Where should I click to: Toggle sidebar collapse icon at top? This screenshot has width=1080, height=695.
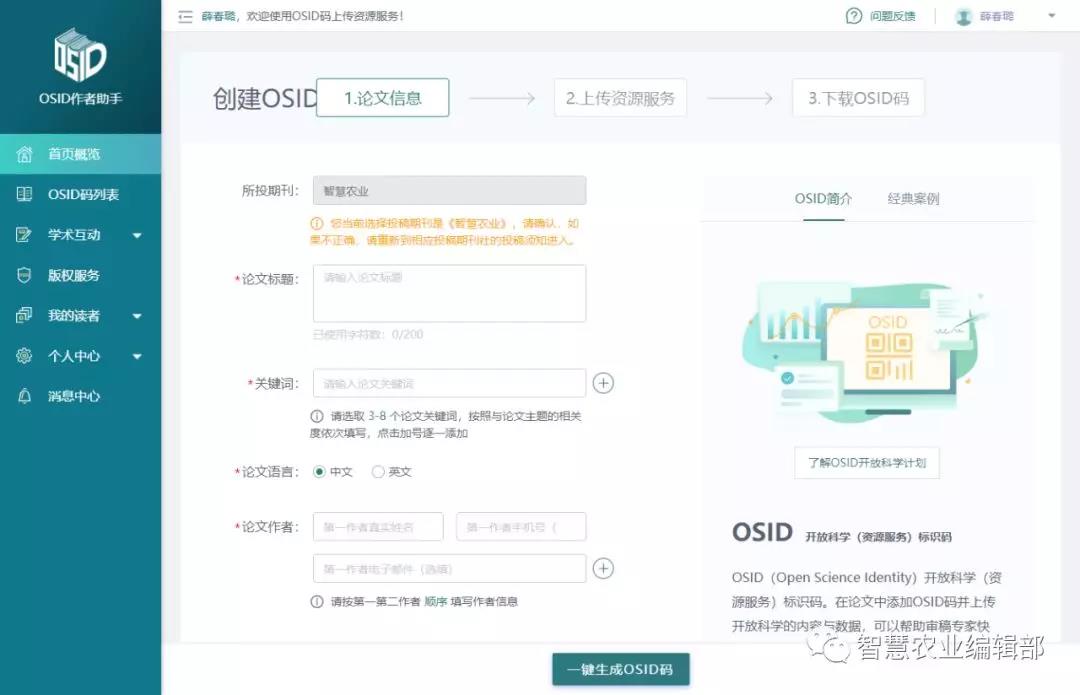pos(185,16)
